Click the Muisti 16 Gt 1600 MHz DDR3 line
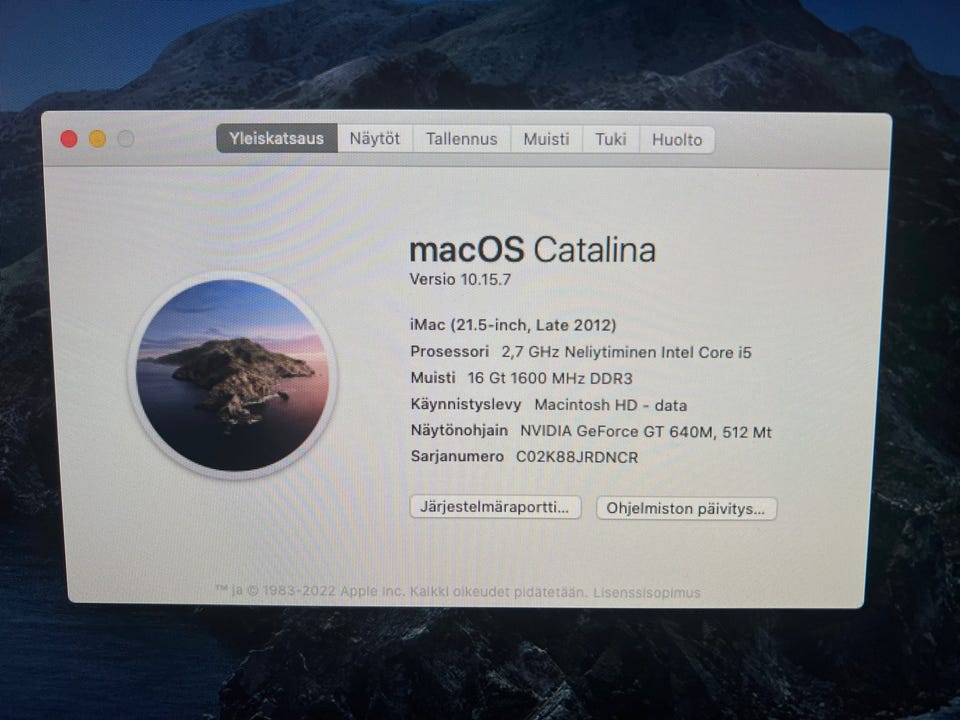Viewport: 960px width, 720px height. (x=521, y=378)
